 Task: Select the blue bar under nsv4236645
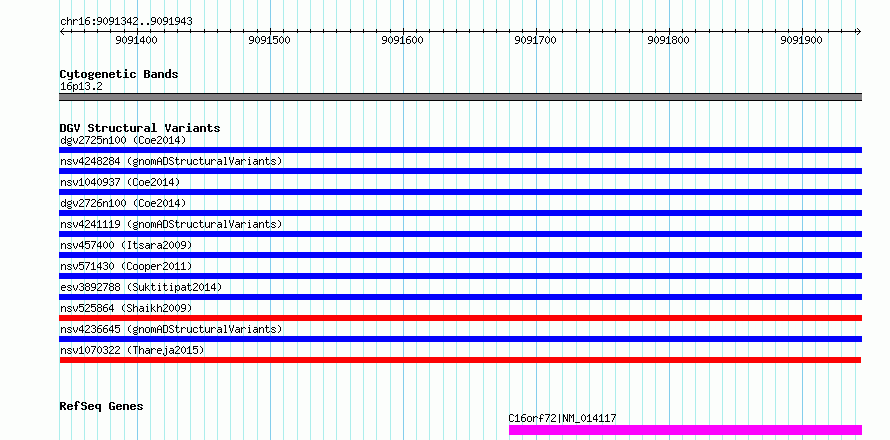point(460,339)
